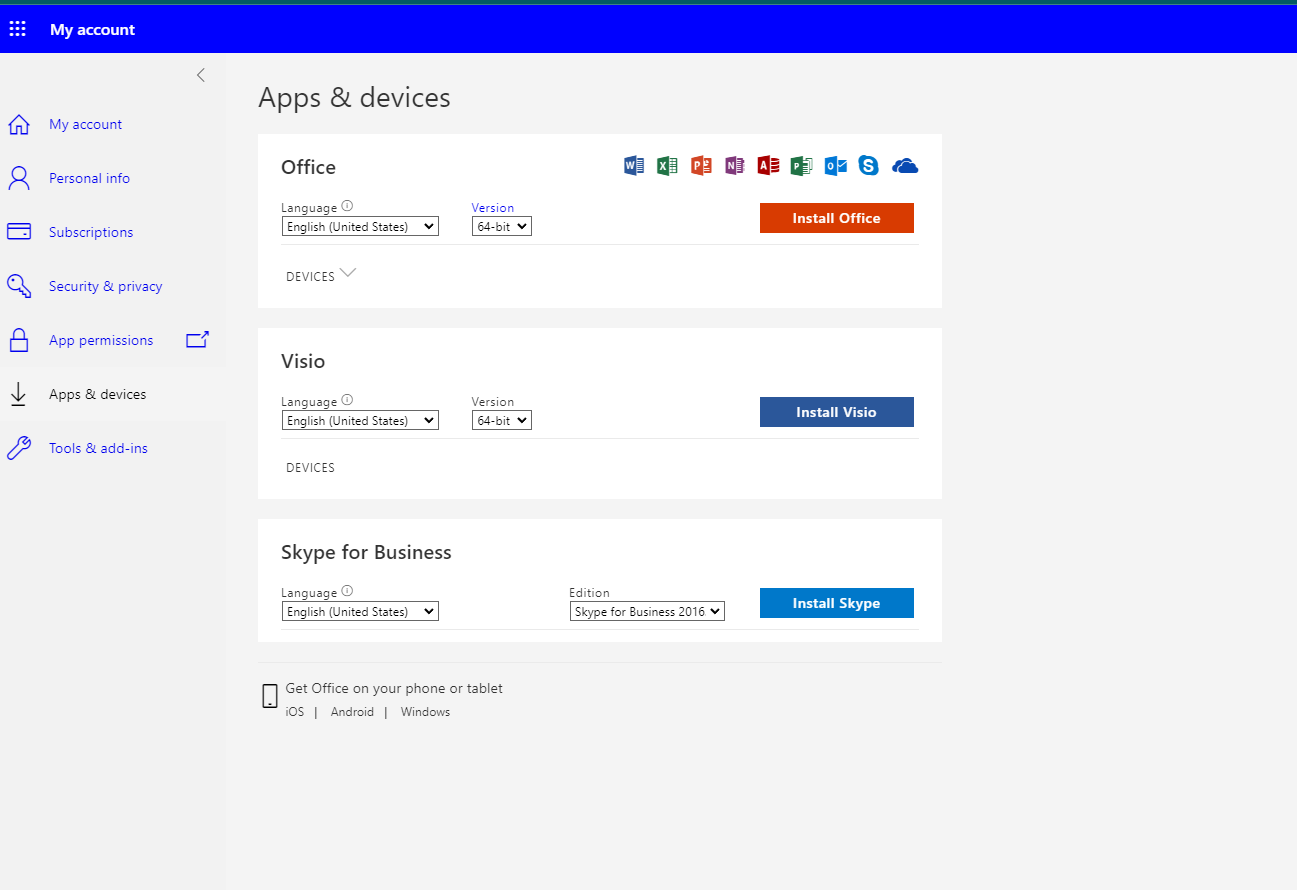Open the Android link
1297x890 pixels.
tap(352, 712)
